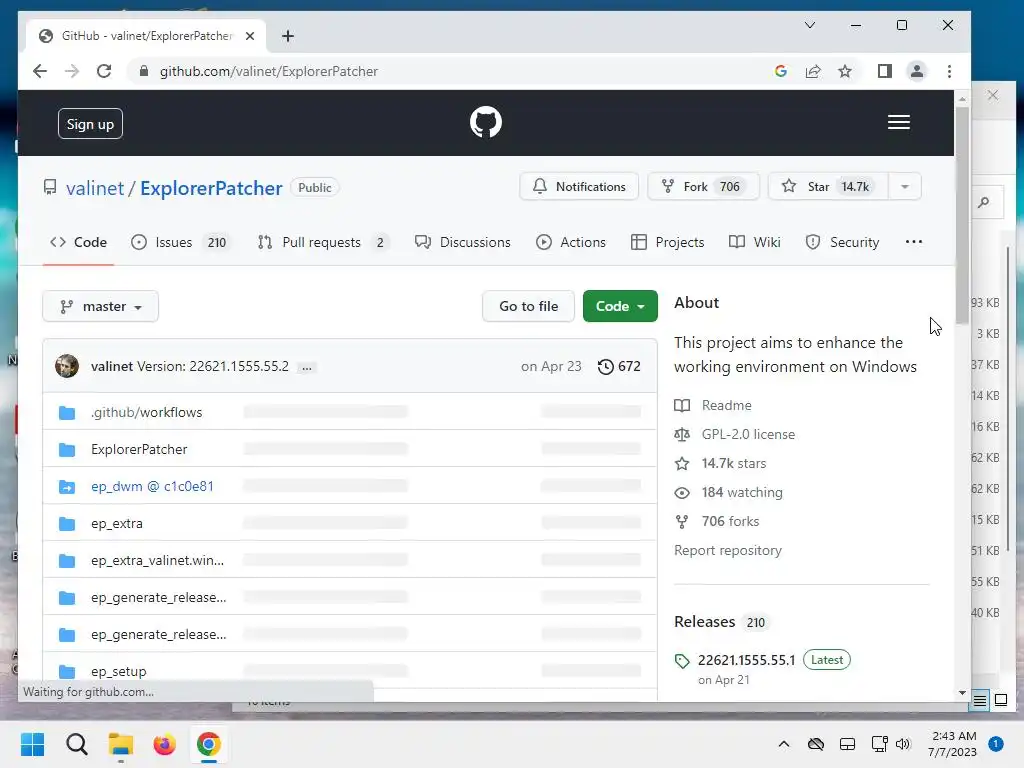Click the Notifications button
The height and width of the screenshot is (768, 1024).
(x=579, y=187)
